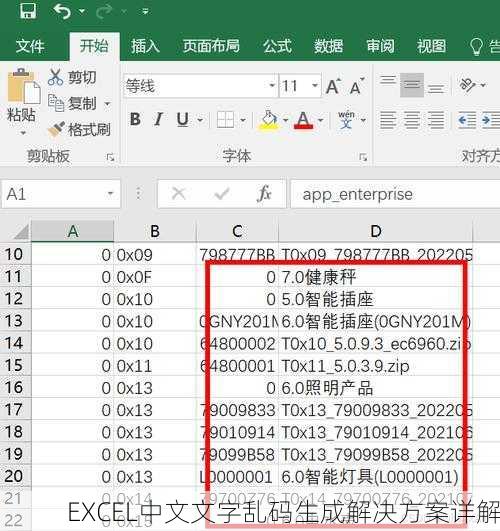Select row 15 header

point(15,365)
